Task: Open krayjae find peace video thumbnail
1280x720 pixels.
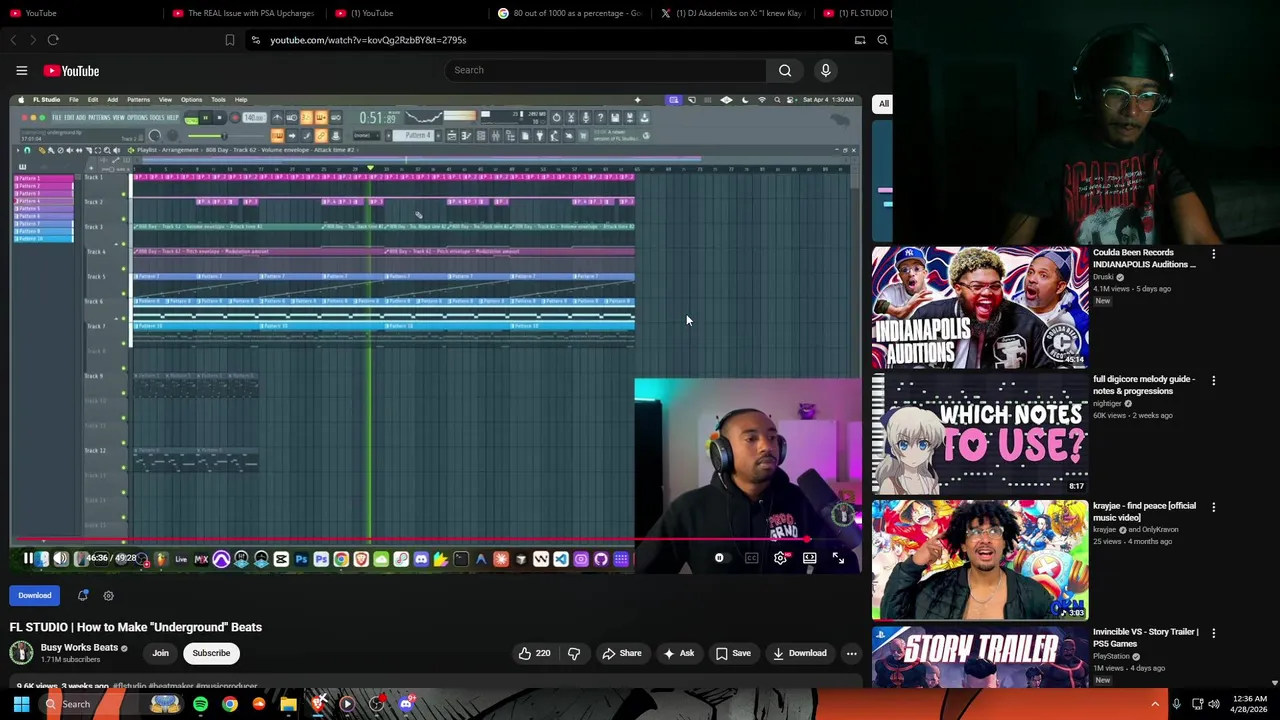Action: pos(980,560)
